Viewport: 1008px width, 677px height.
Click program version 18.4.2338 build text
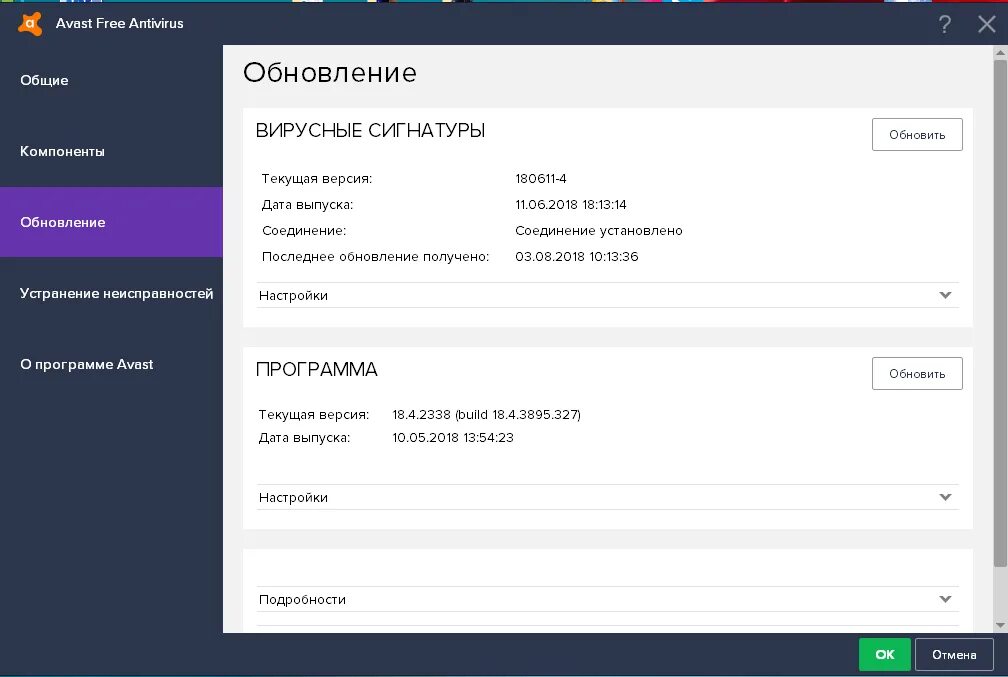487,415
